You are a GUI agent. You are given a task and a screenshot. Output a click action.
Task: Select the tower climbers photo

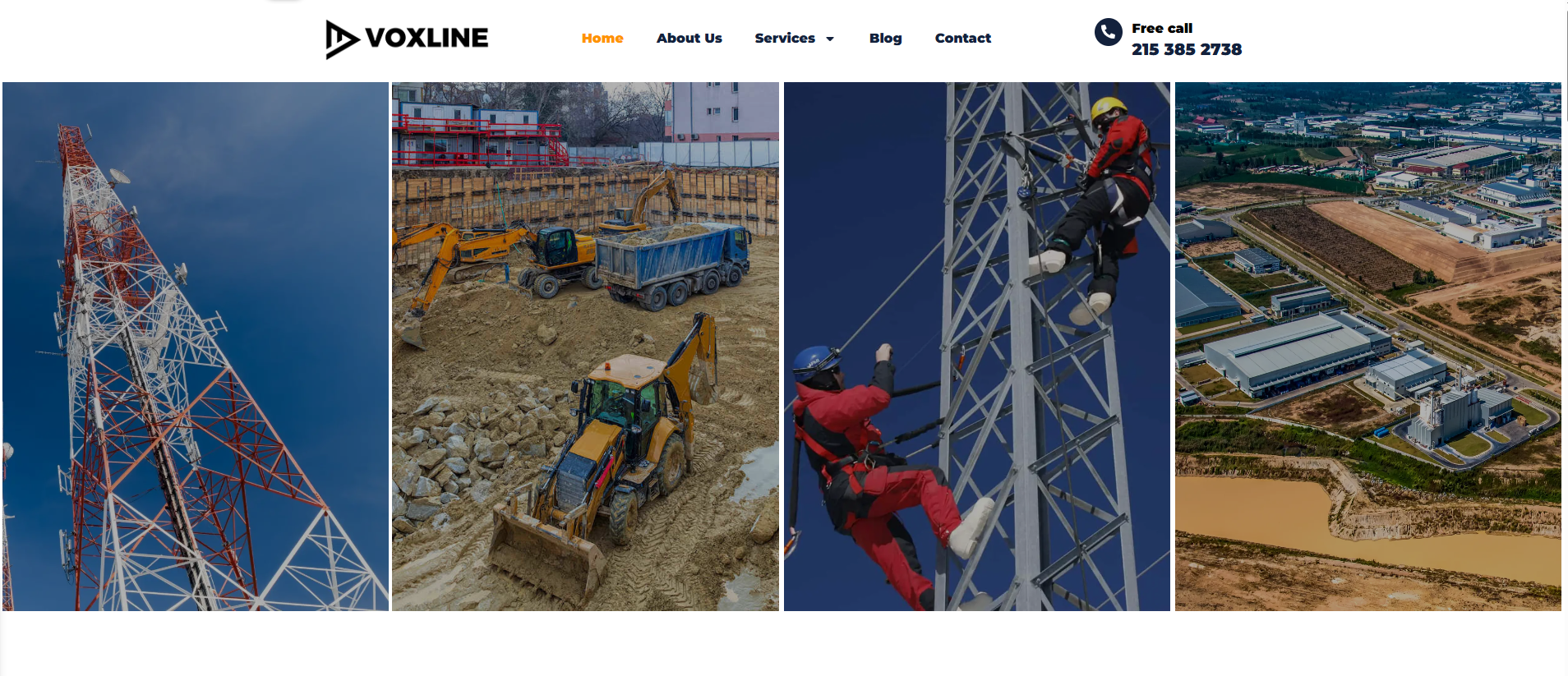click(x=976, y=346)
